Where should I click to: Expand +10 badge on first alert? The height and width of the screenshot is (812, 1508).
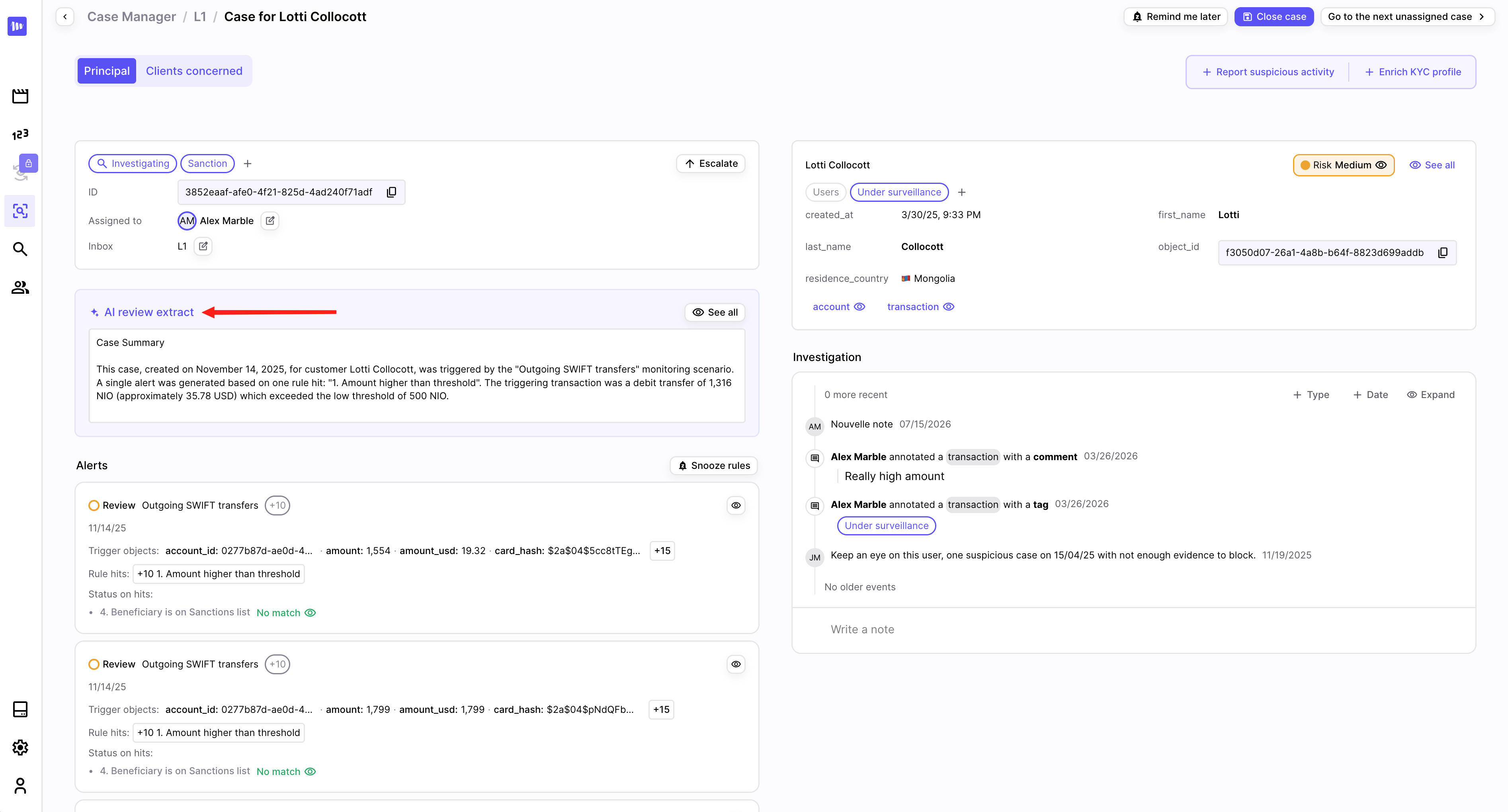[x=277, y=505]
